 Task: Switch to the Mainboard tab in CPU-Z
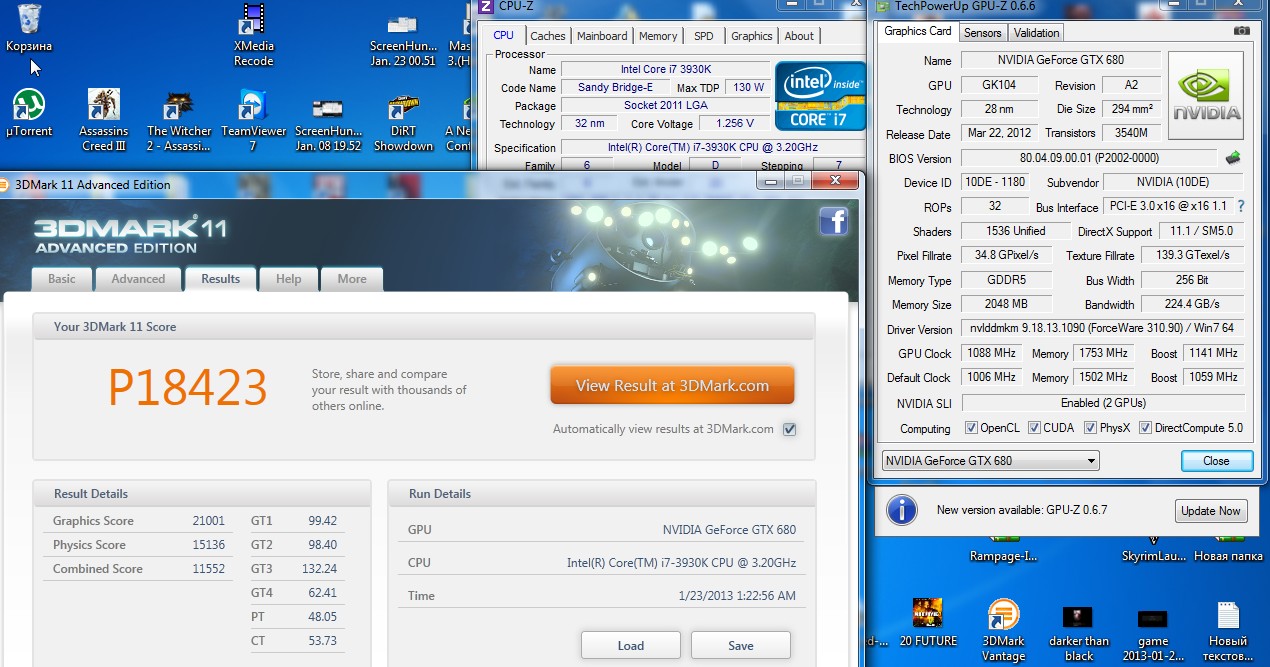coord(602,36)
